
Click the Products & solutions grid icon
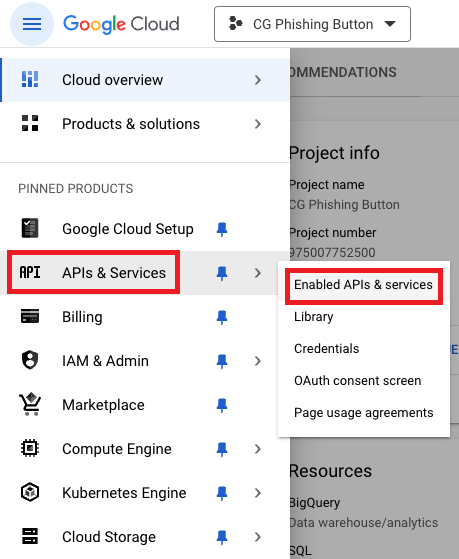30,123
